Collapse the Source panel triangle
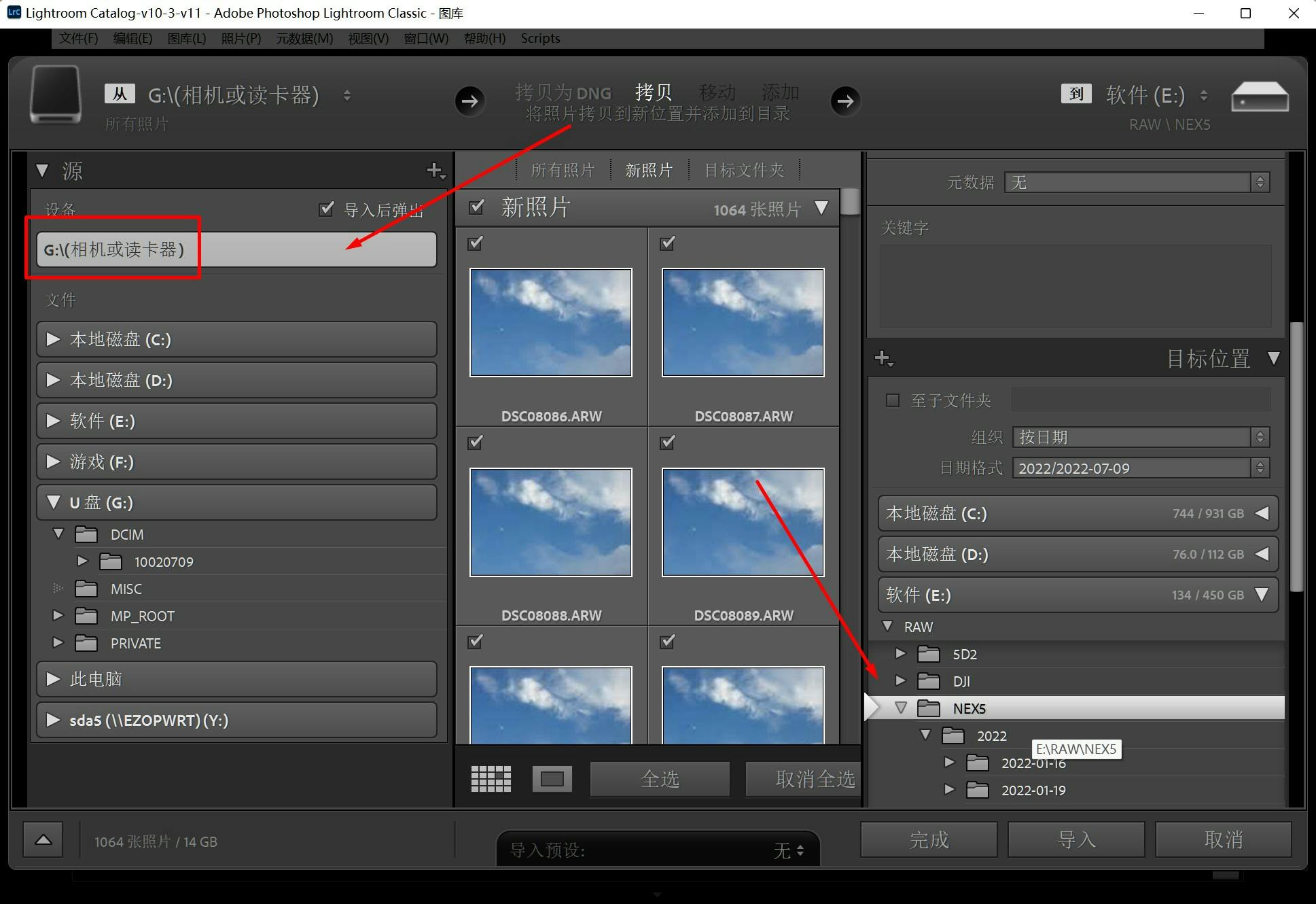Viewport: 1316px width, 904px height. tap(43, 171)
